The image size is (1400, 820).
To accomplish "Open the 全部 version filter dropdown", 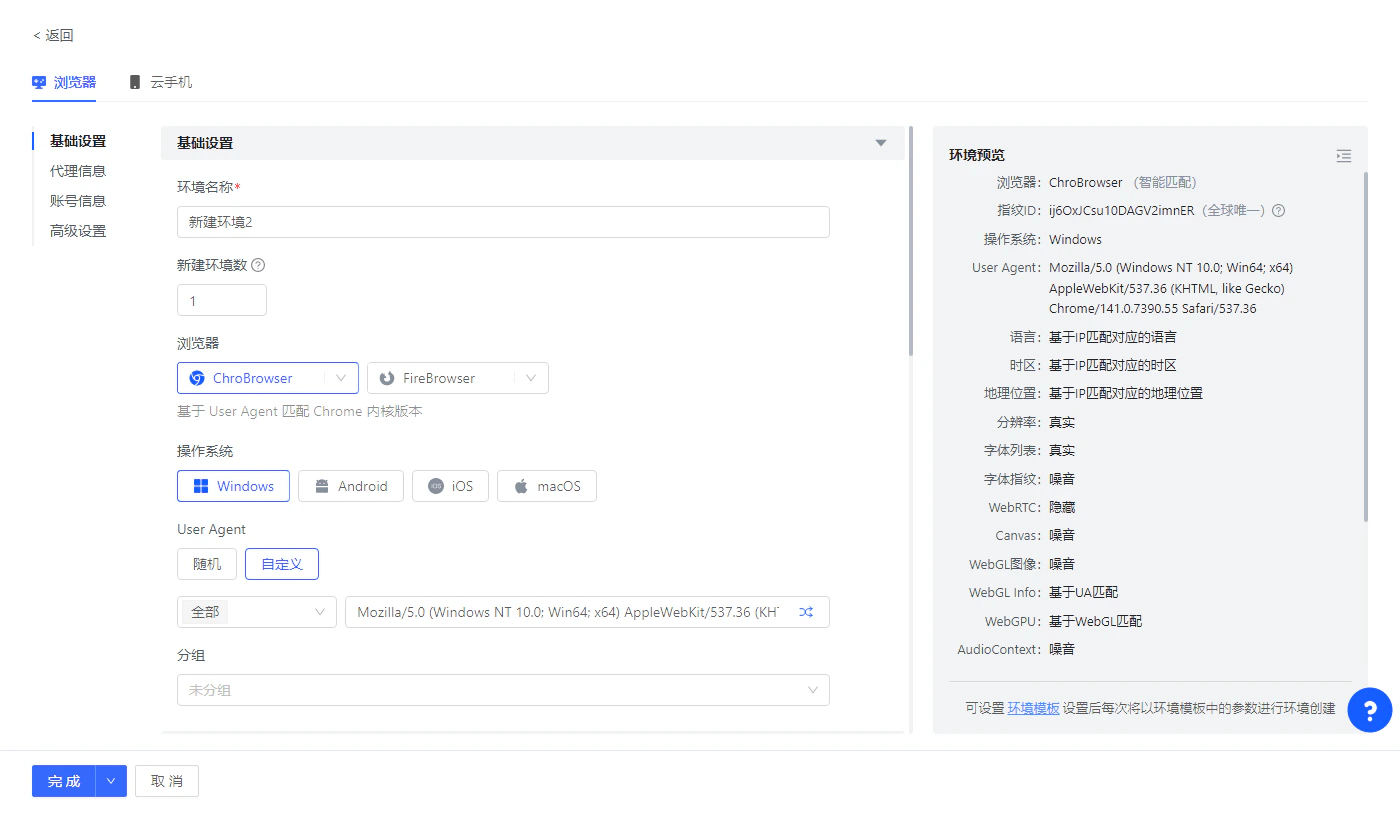I will [x=257, y=612].
